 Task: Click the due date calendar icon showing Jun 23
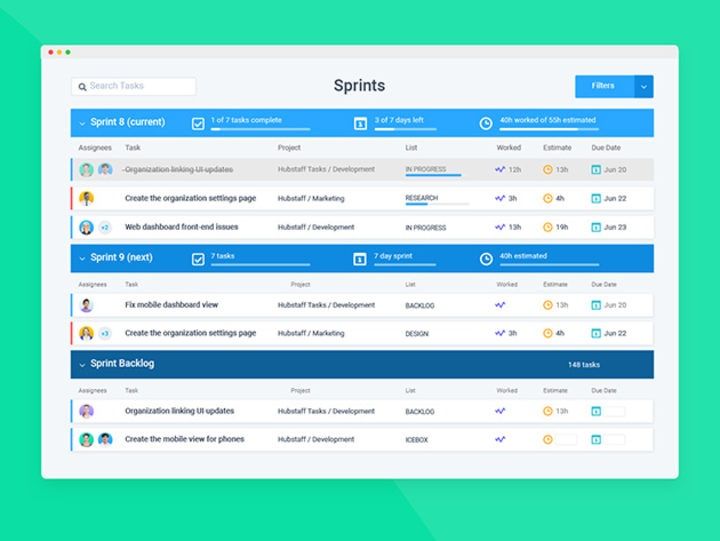coord(596,228)
